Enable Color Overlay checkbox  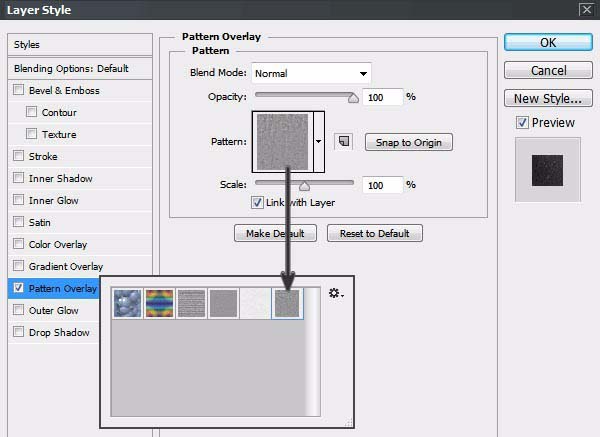click(18, 244)
